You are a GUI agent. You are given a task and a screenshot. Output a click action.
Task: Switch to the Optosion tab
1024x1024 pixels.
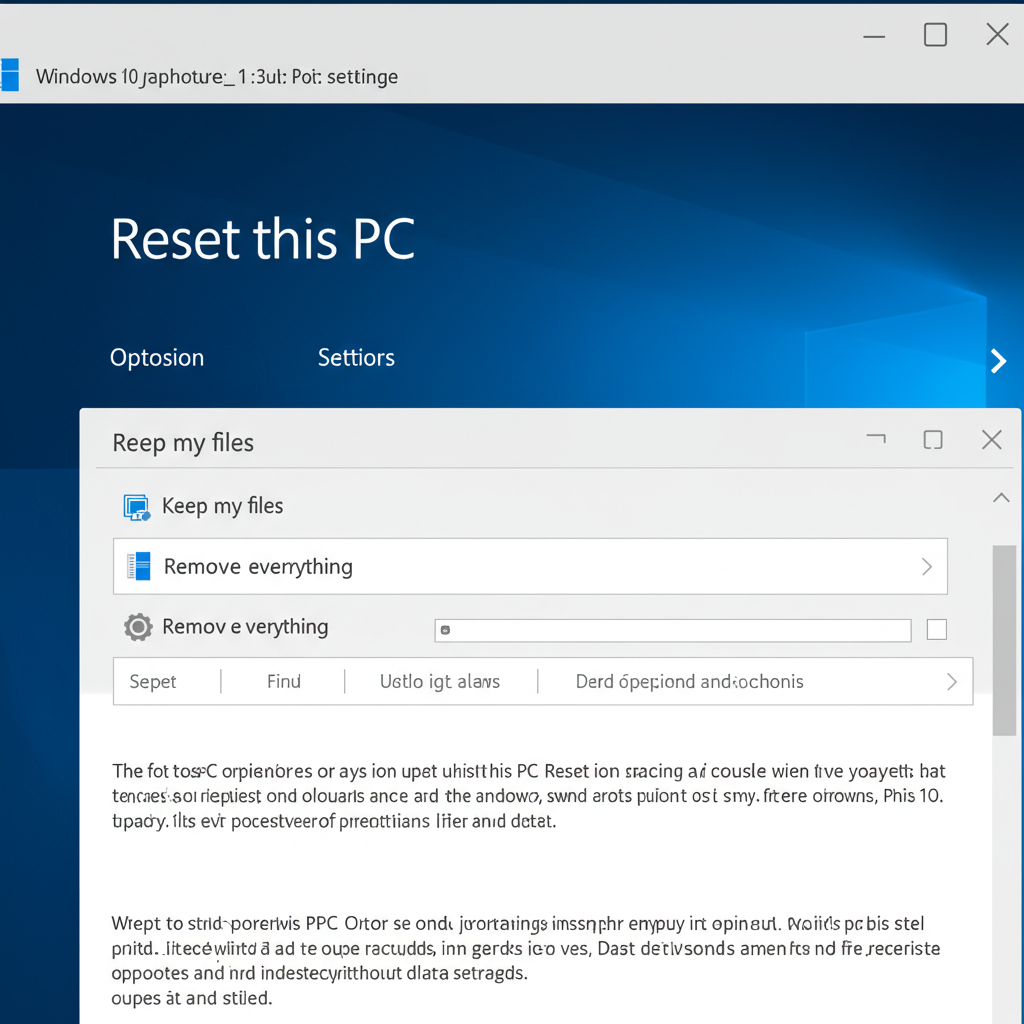pyautogui.click(x=157, y=358)
